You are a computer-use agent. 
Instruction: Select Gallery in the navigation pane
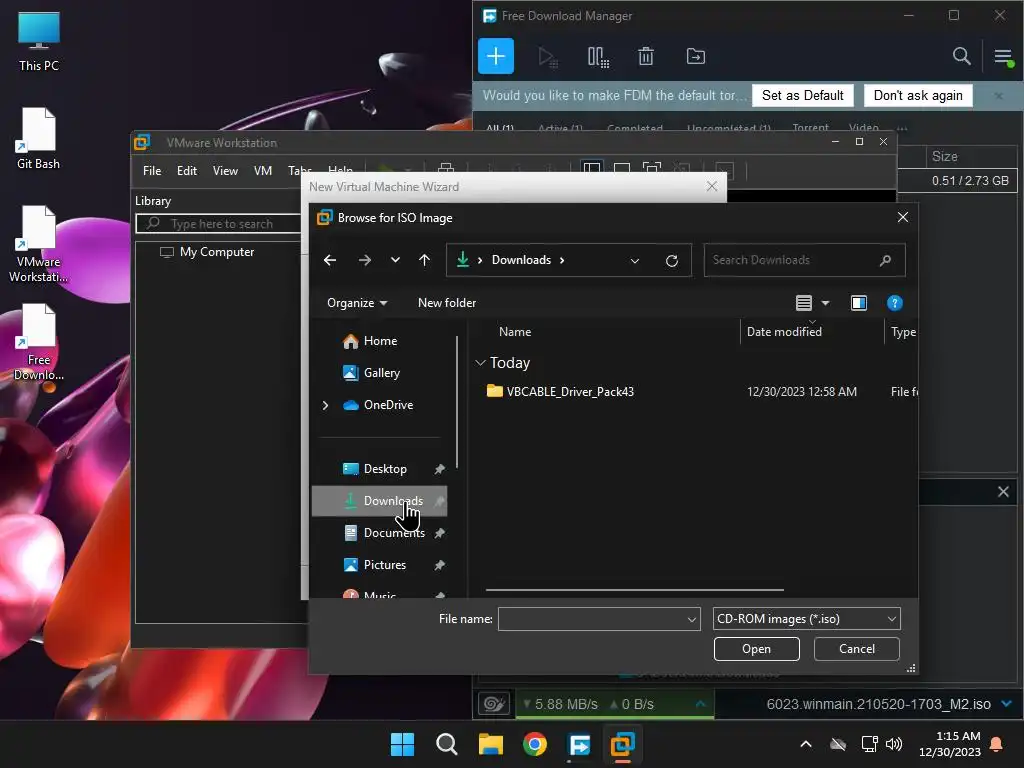click(x=380, y=373)
